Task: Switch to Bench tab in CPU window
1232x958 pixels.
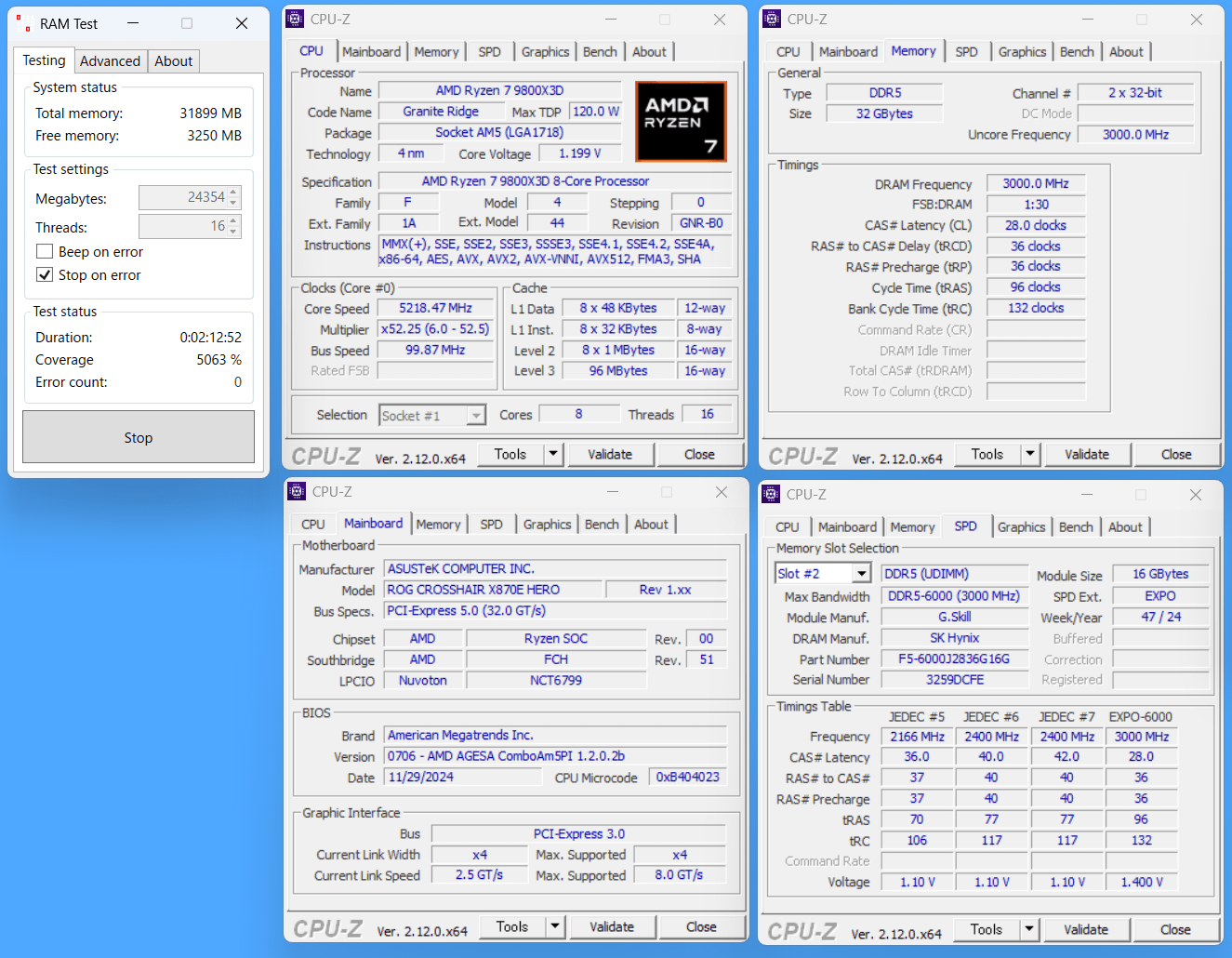Action: tap(600, 52)
